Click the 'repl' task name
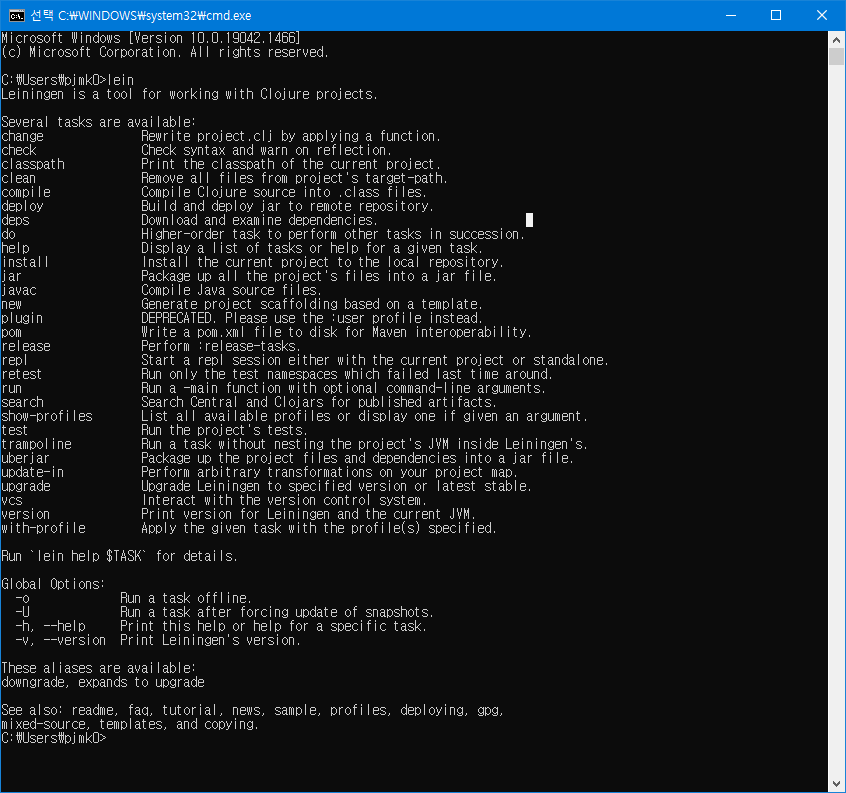Image resolution: width=846 pixels, height=793 pixels. pos(14,360)
